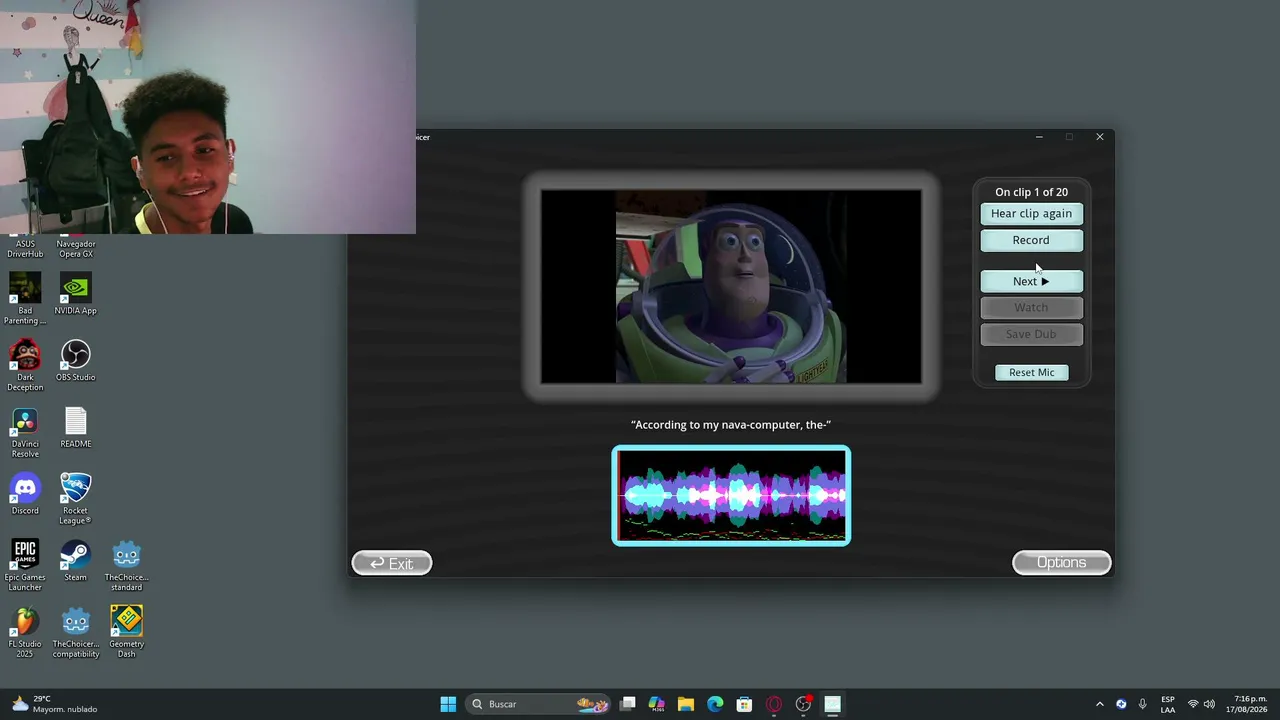Click the "On clip 1 of 20" label
This screenshot has height=720, width=1280.
[x=1031, y=192]
